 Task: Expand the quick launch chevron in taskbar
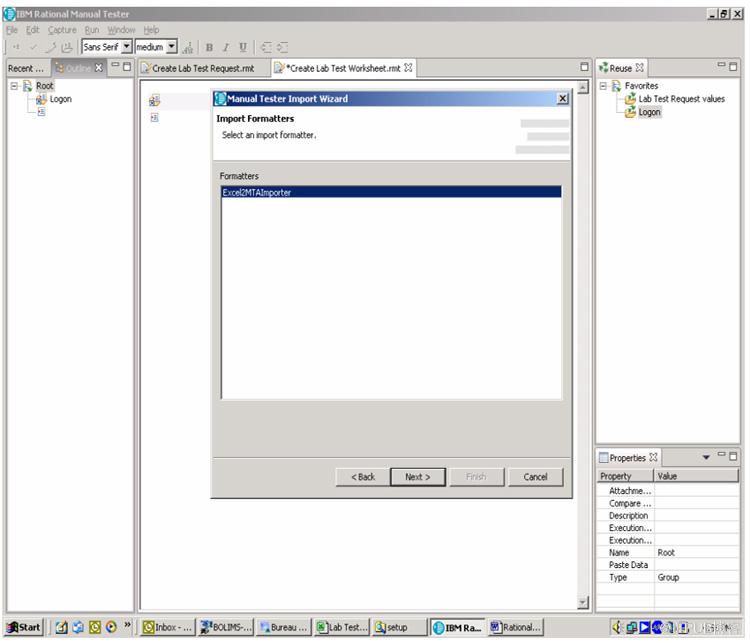click(127, 625)
